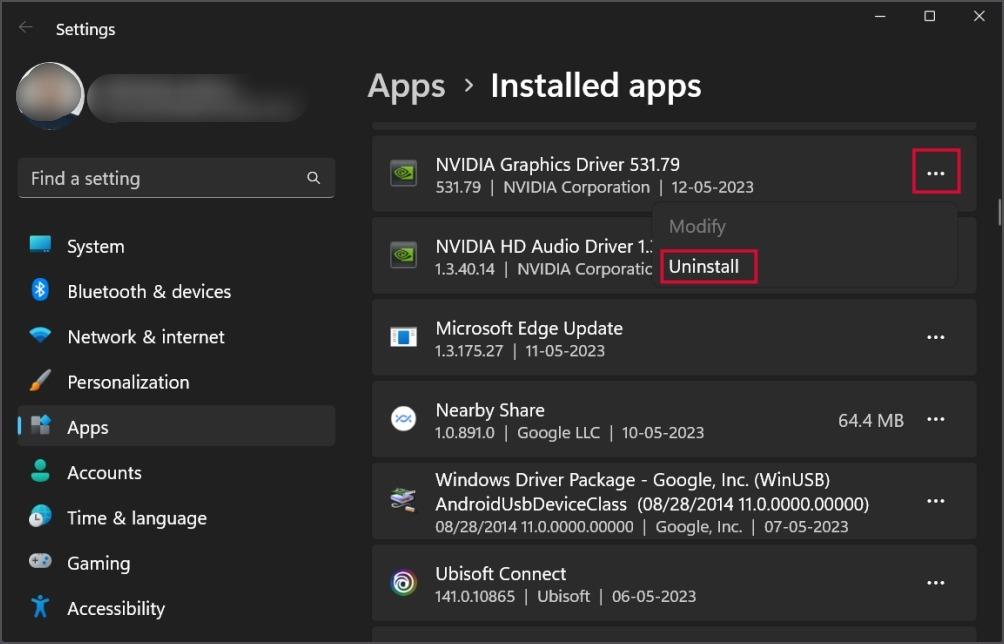Click the 64.4 MB size value
The image size is (1004, 644).
pyautogui.click(x=871, y=420)
